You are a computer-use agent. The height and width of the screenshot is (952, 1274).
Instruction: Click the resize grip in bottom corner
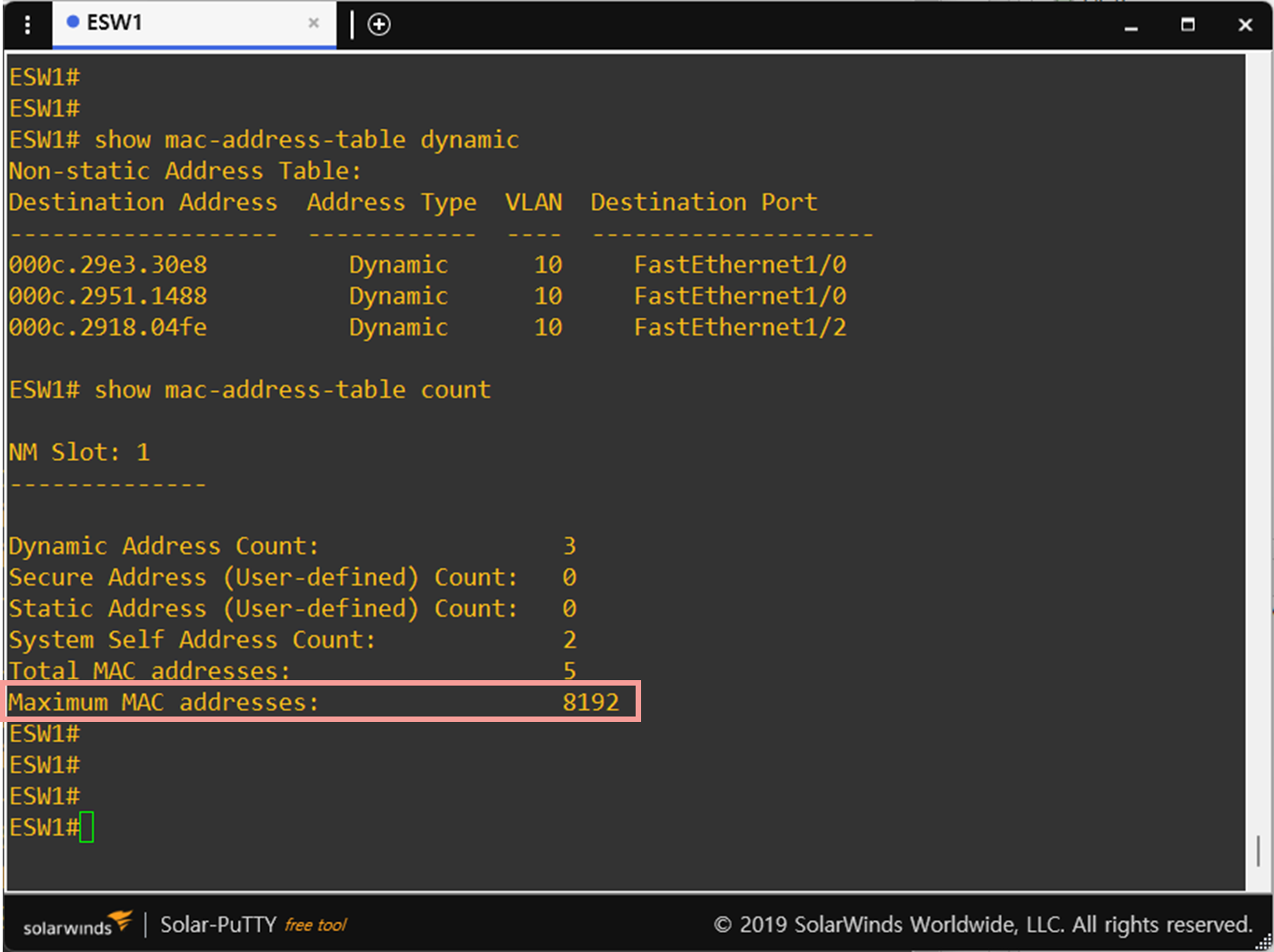tap(1263, 942)
